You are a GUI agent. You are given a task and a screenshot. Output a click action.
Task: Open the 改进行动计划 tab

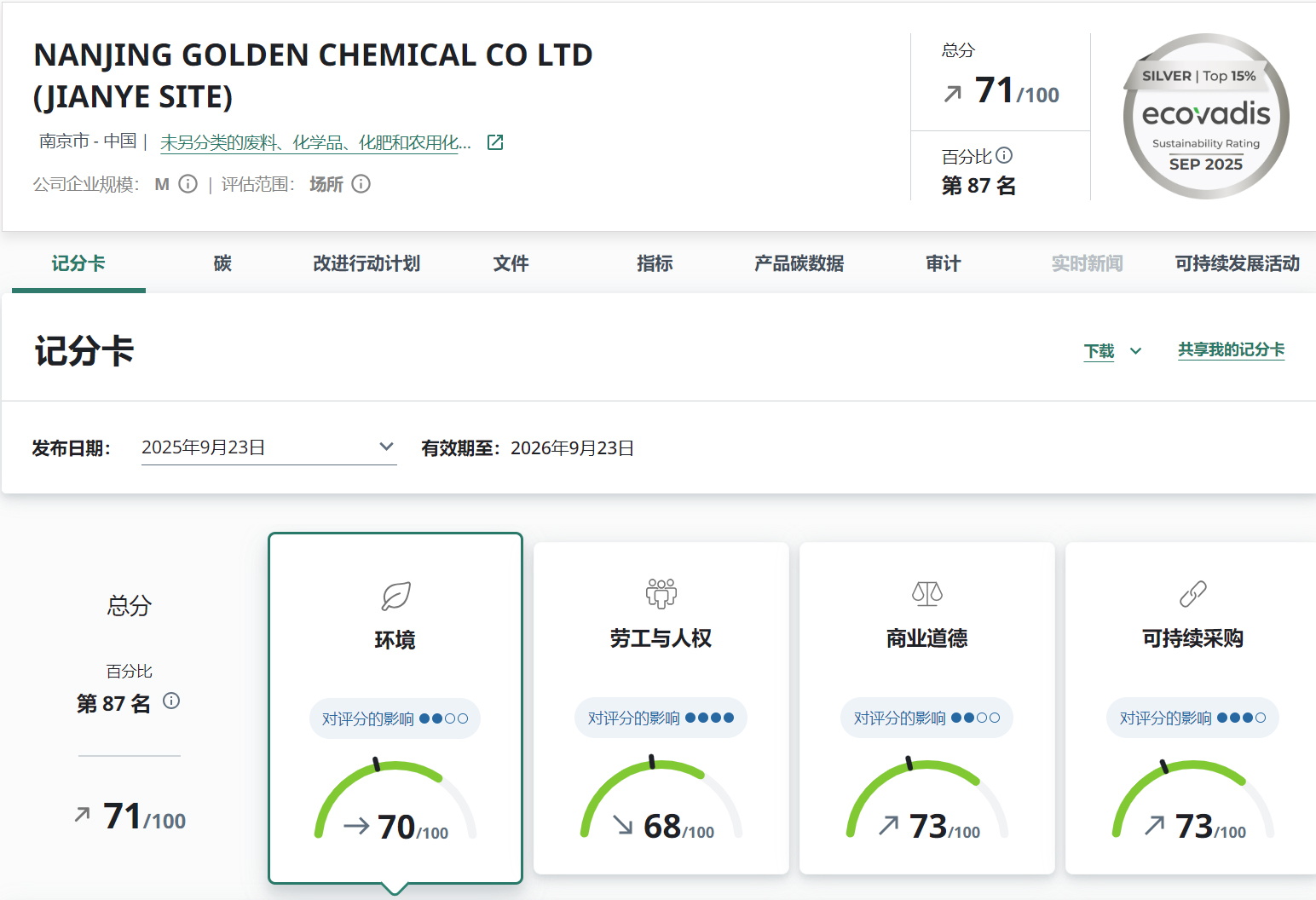coord(367,263)
